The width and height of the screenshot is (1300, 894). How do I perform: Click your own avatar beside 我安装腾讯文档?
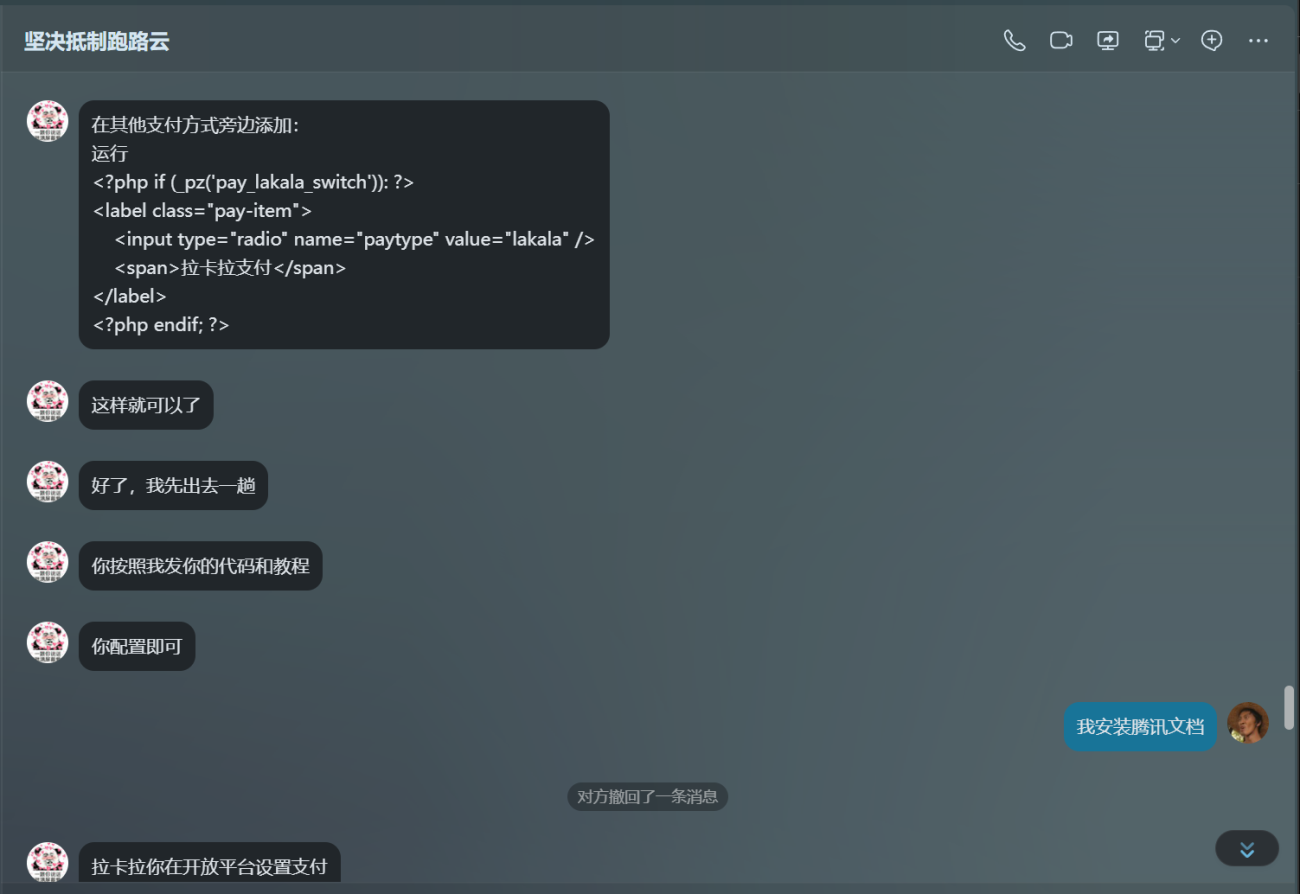click(x=1247, y=723)
